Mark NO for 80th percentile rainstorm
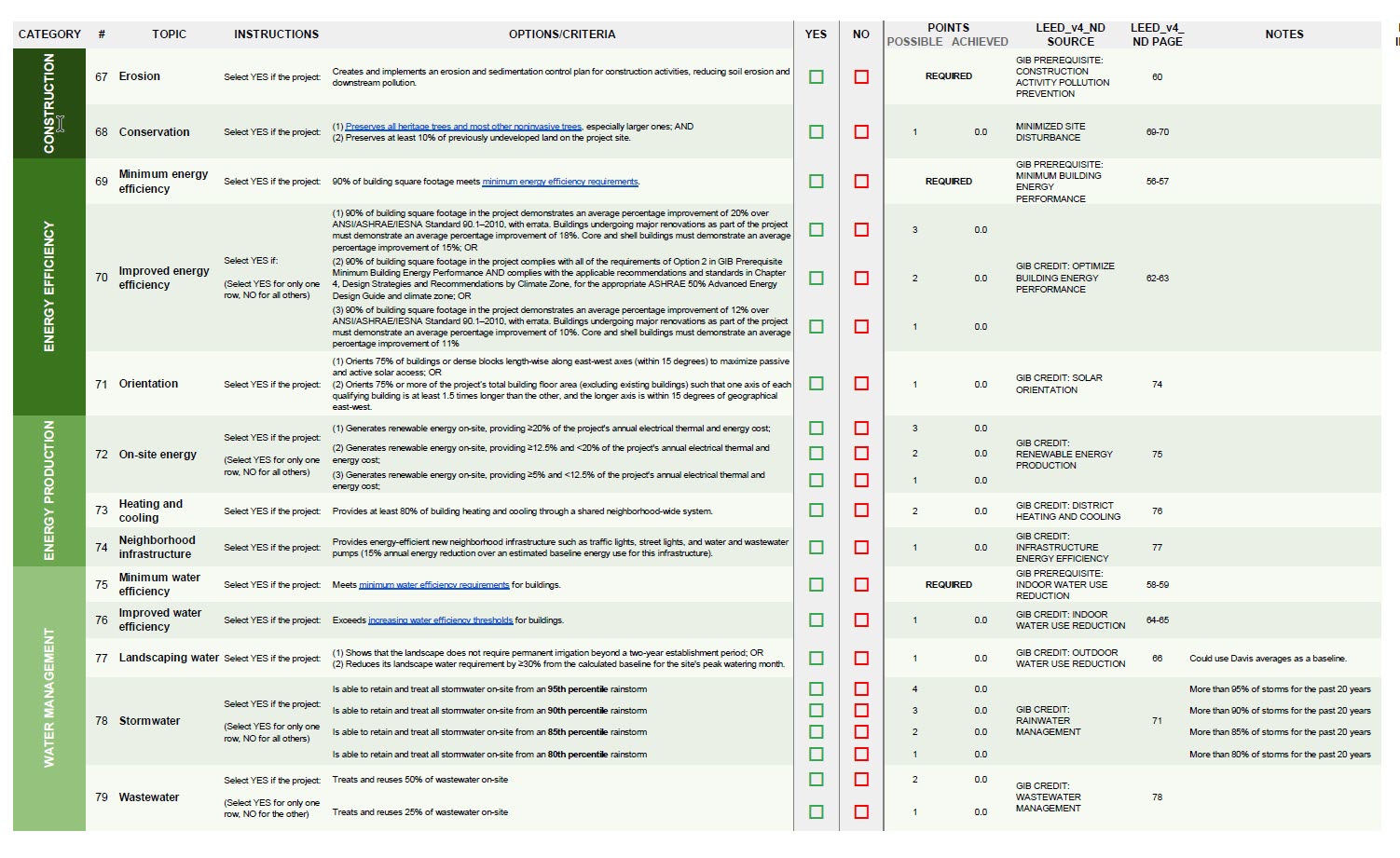1400x858 pixels. (x=861, y=755)
